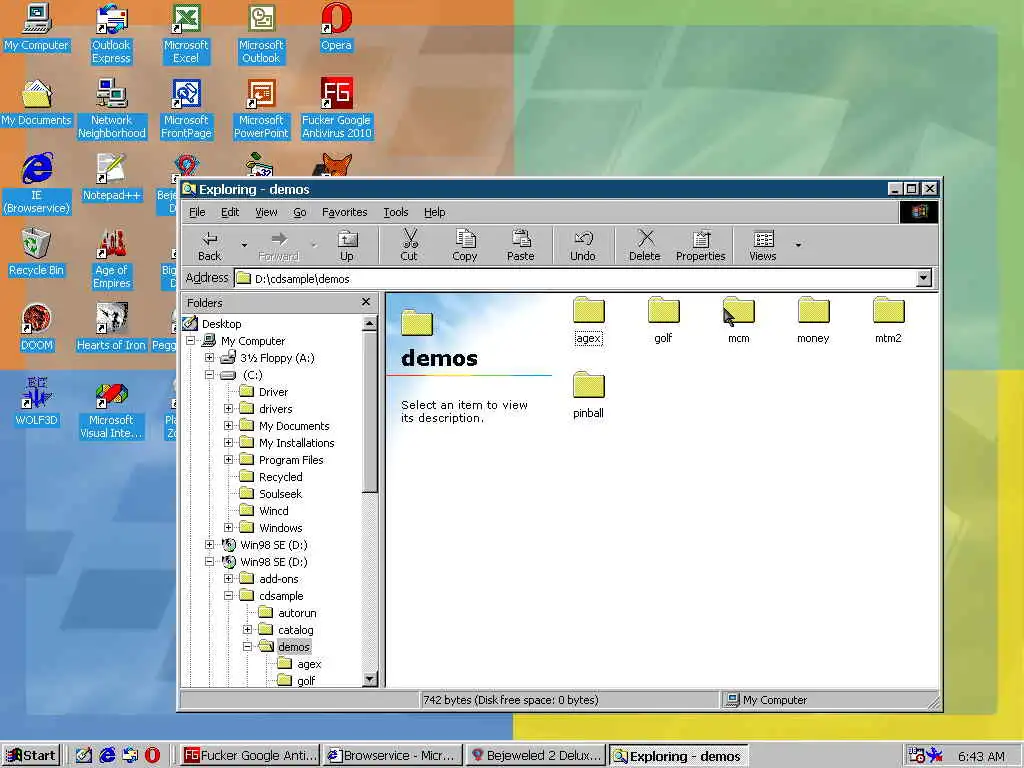Select Soulseek folder in the tree
The image size is (1024, 768).
280,494
